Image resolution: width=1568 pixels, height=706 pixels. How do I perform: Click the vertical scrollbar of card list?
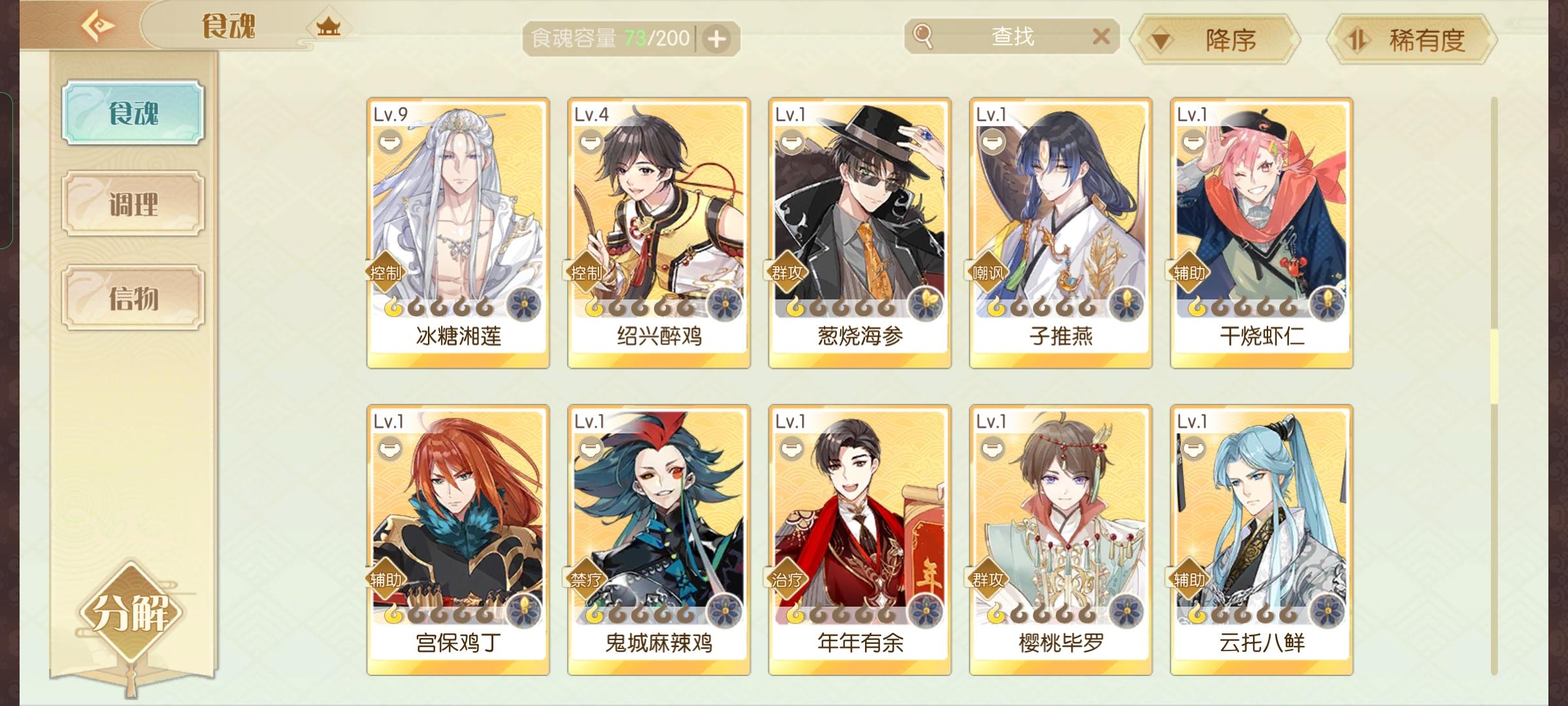point(1494,386)
